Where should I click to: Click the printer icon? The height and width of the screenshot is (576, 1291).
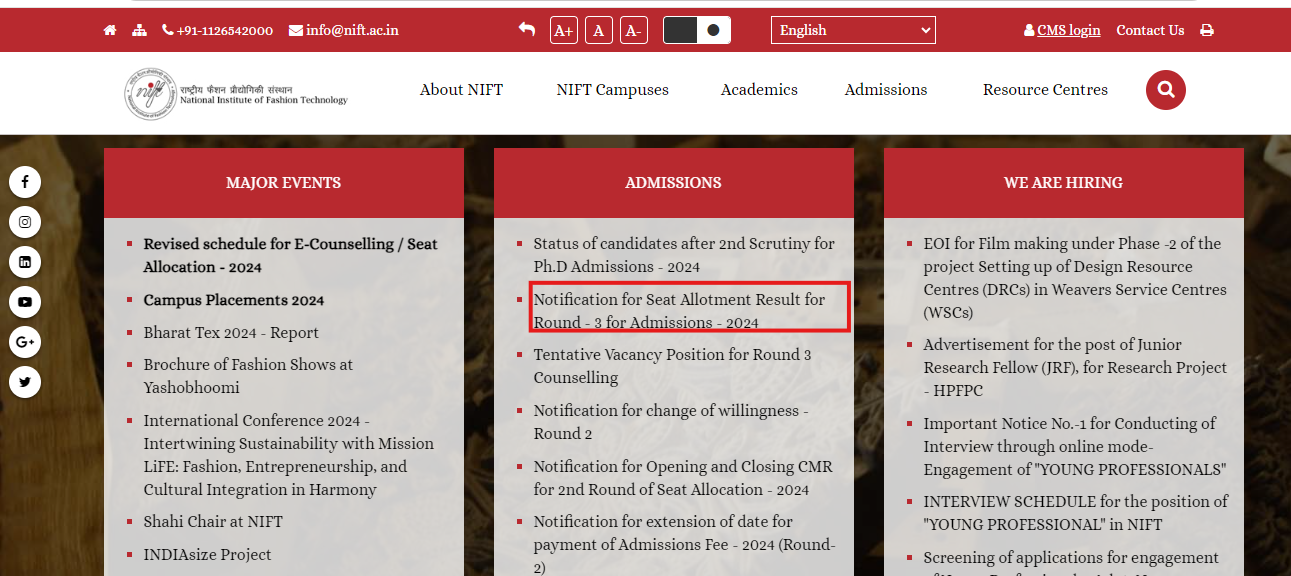click(x=1207, y=30)
